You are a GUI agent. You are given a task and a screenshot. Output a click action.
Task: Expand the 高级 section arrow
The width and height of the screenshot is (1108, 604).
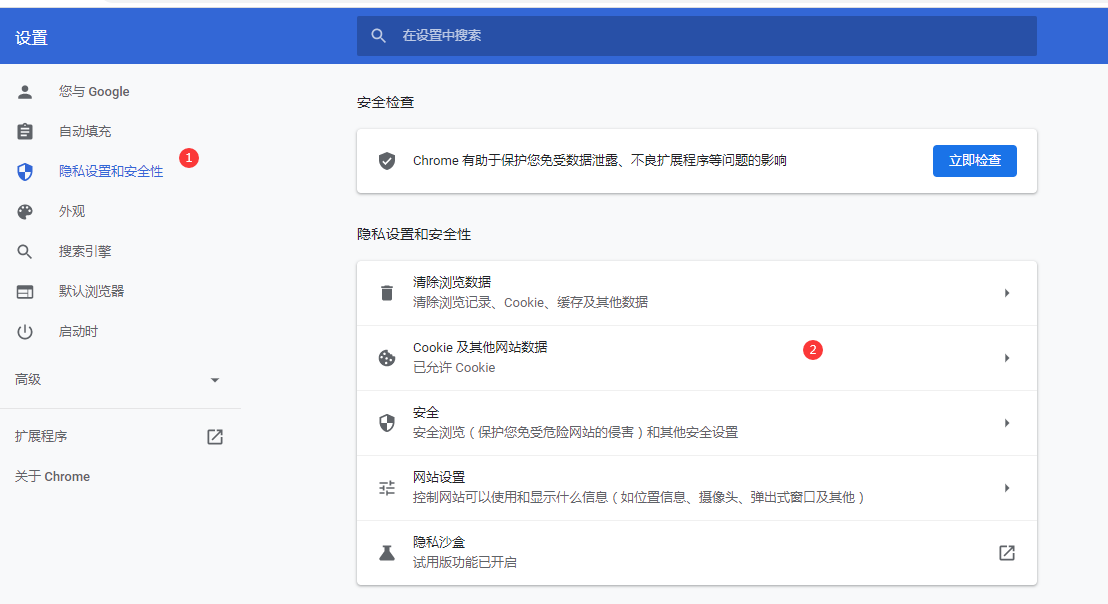tap(215, 380)
